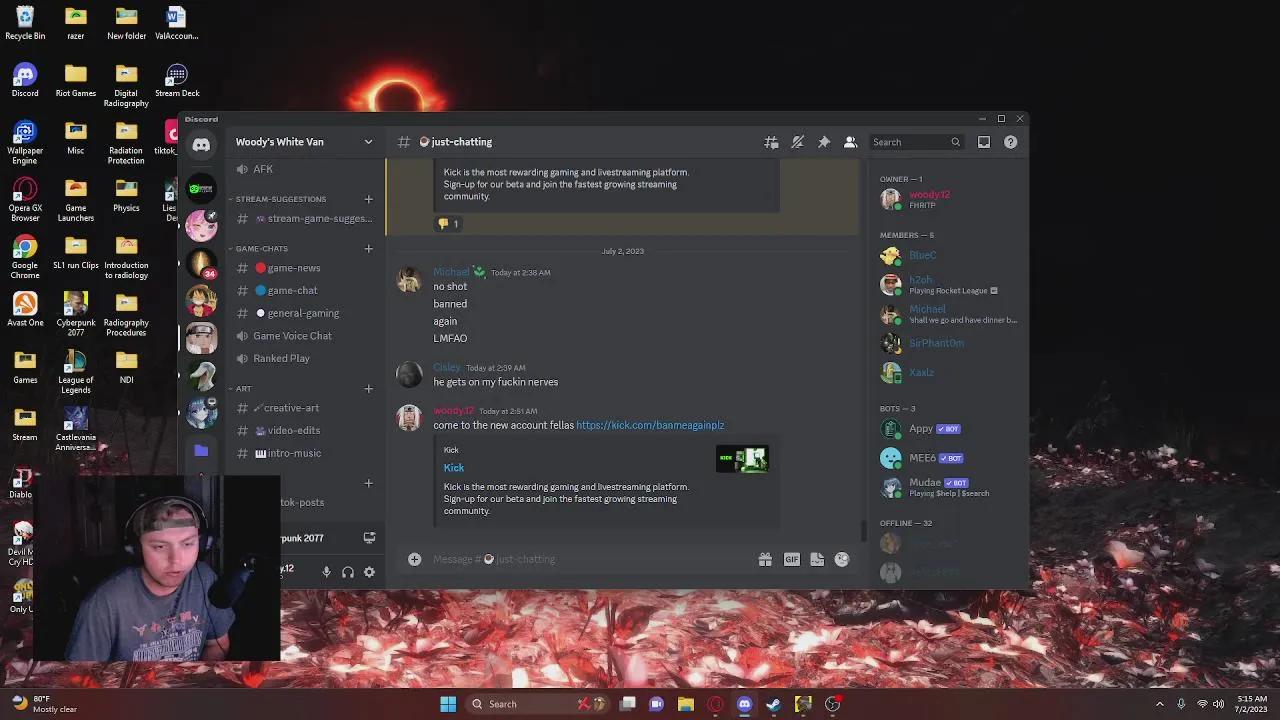Open File Explorer from taskbar

[685, 704]
